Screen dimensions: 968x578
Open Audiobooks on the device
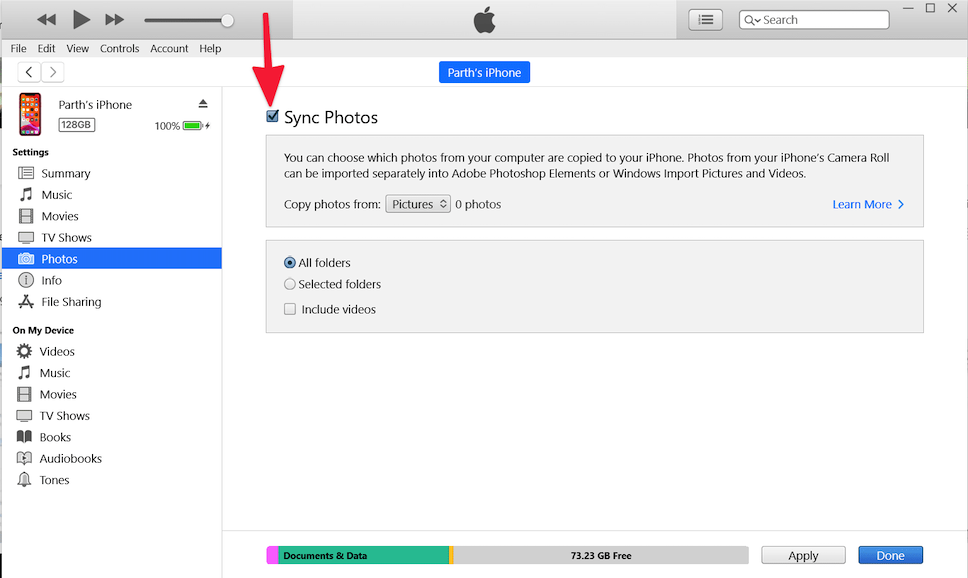70,458
